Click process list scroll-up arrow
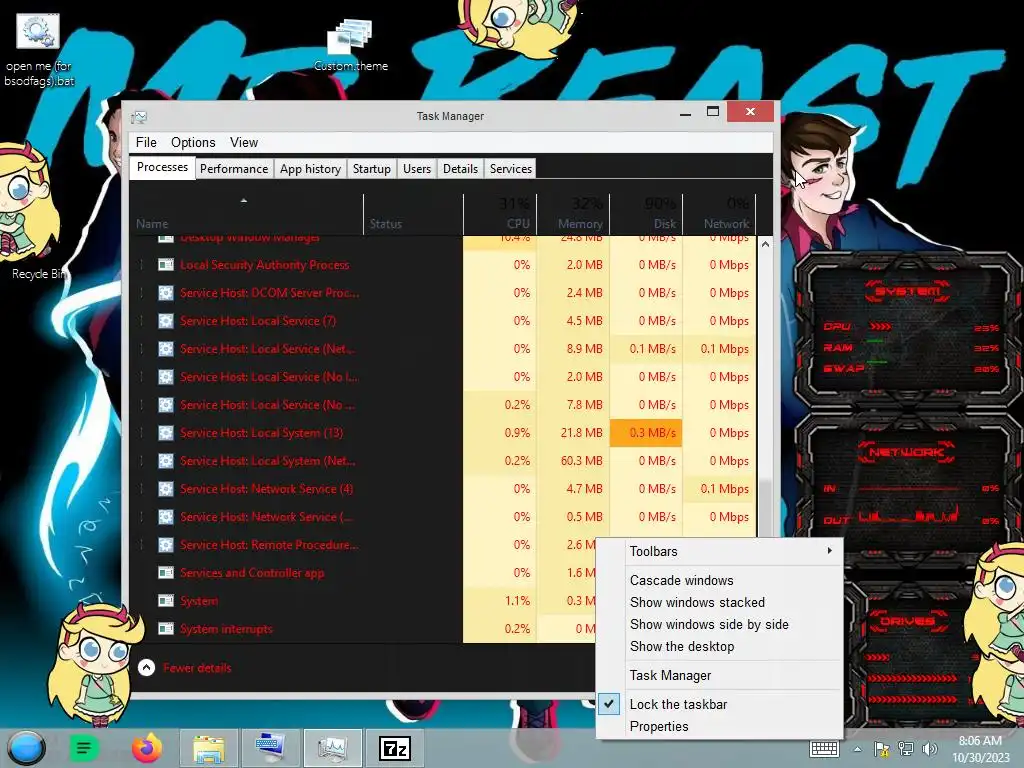Screen dimensions: 1024x768 (x=765, y=244)
